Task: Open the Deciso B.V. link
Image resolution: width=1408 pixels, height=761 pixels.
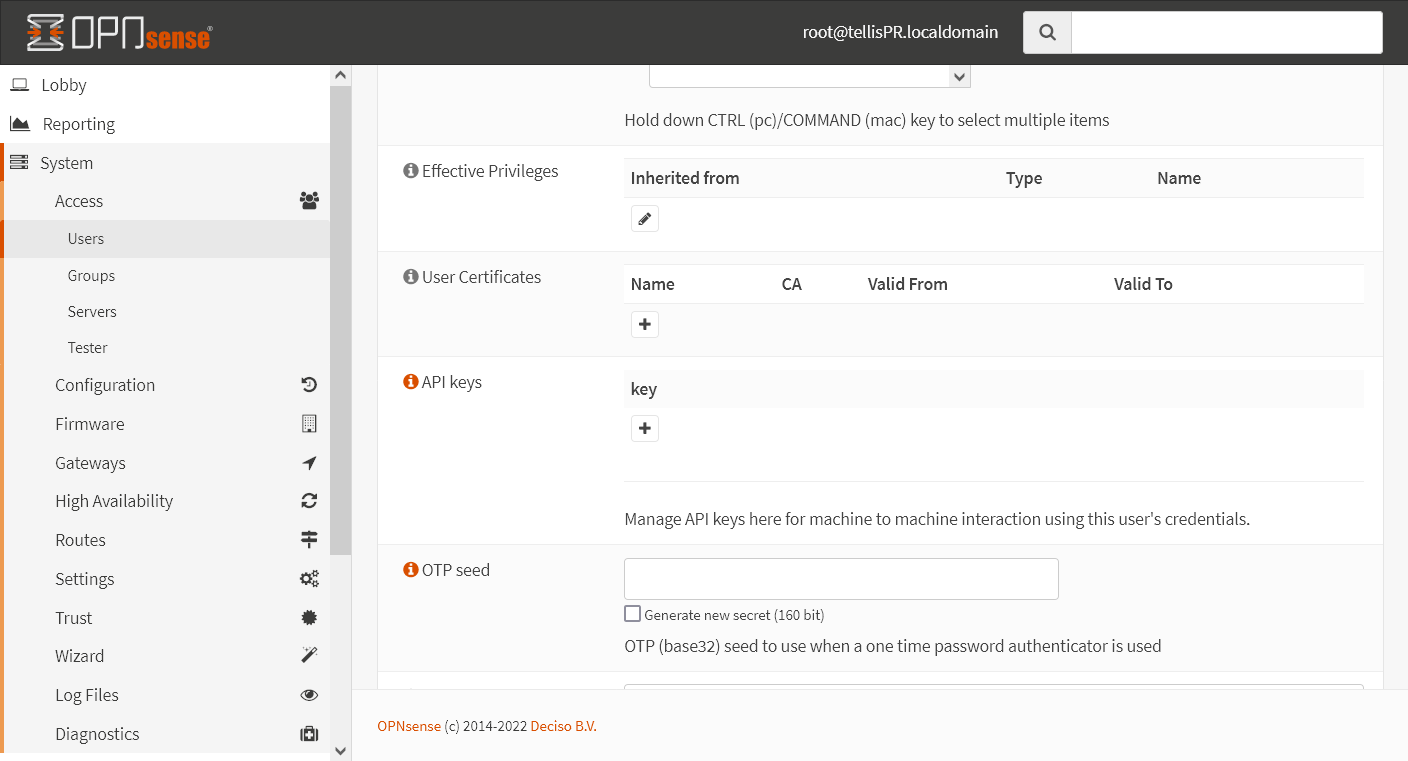Action: 564,726
